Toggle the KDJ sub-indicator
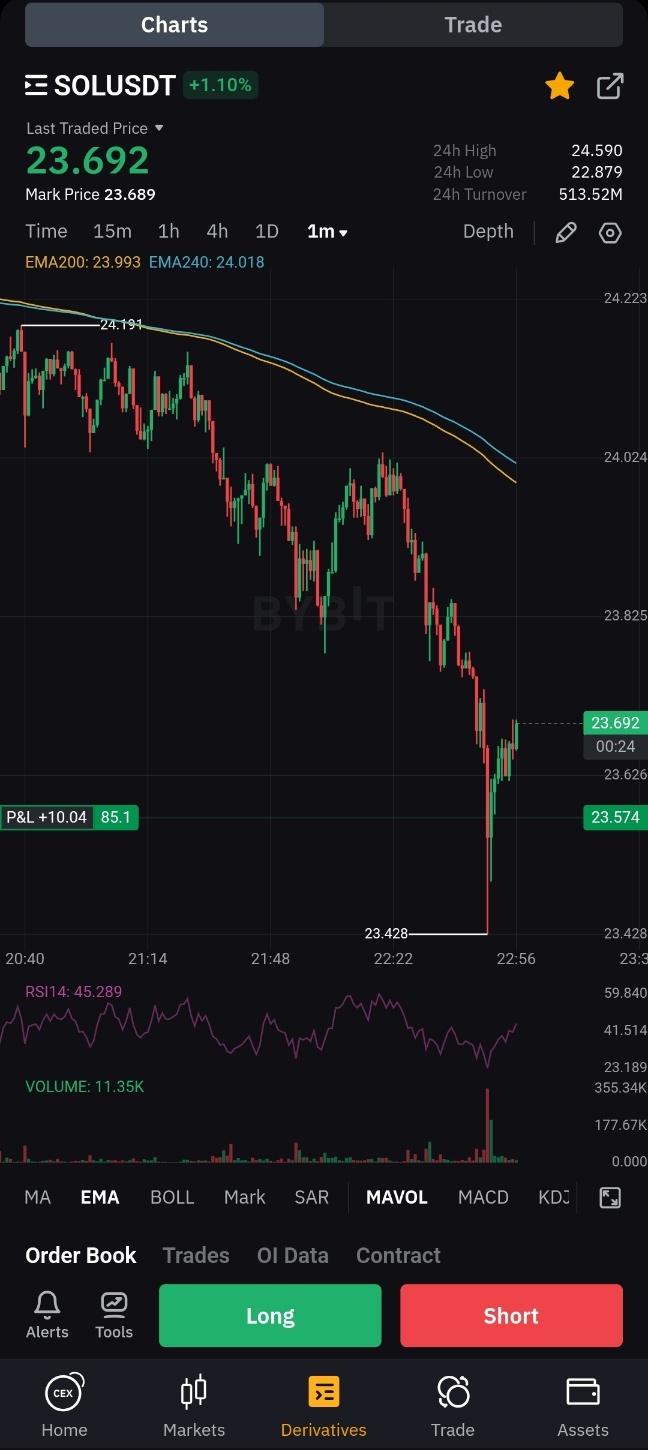 (x=554, y=1197)
